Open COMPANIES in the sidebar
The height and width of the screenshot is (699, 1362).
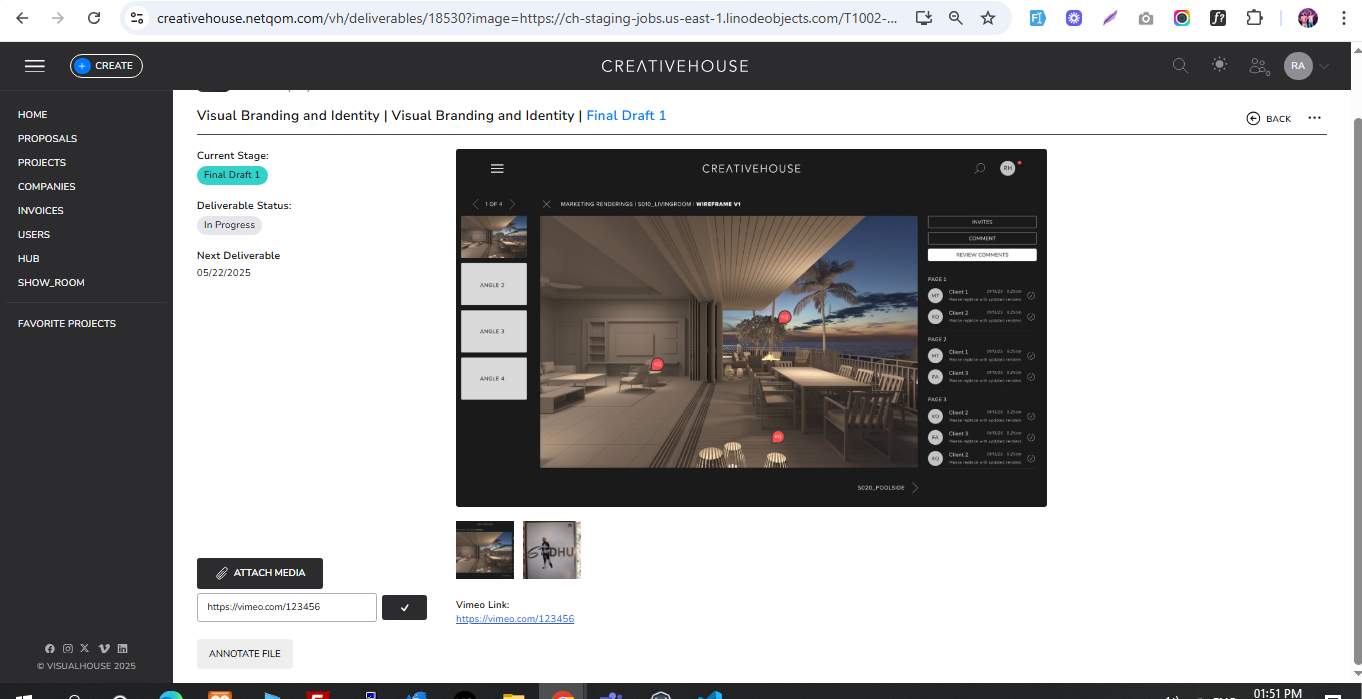(x=46, y=187)
